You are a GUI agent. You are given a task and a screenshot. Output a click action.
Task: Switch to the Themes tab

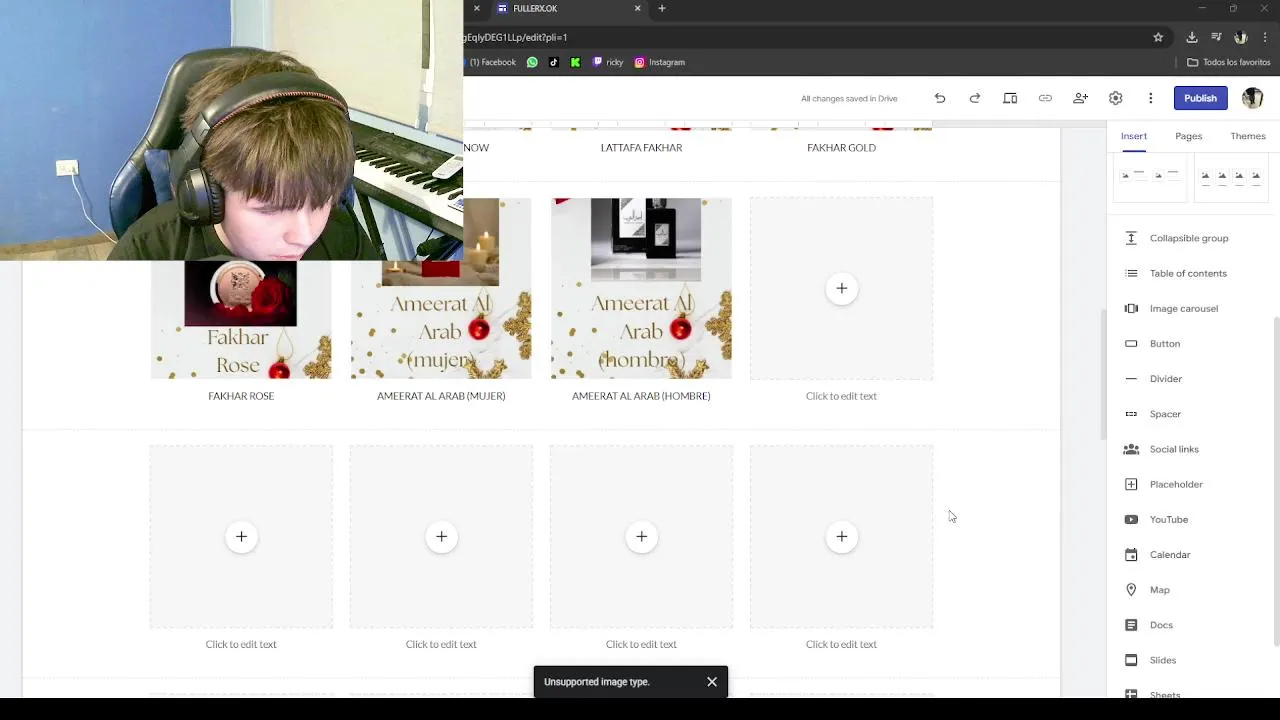point(1248,136)
